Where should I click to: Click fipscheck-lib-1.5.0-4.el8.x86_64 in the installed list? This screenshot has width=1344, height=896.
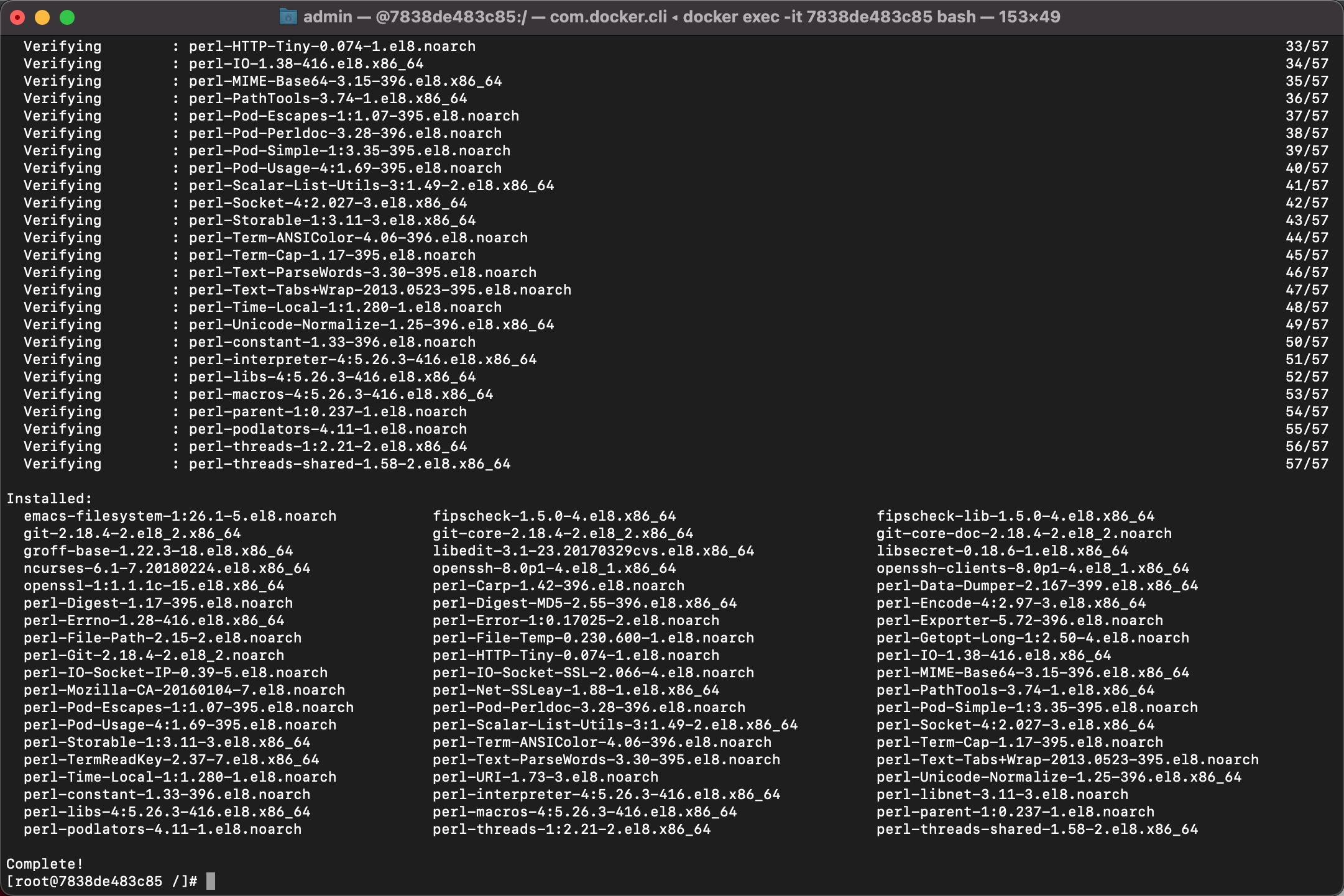[1015, 516]
